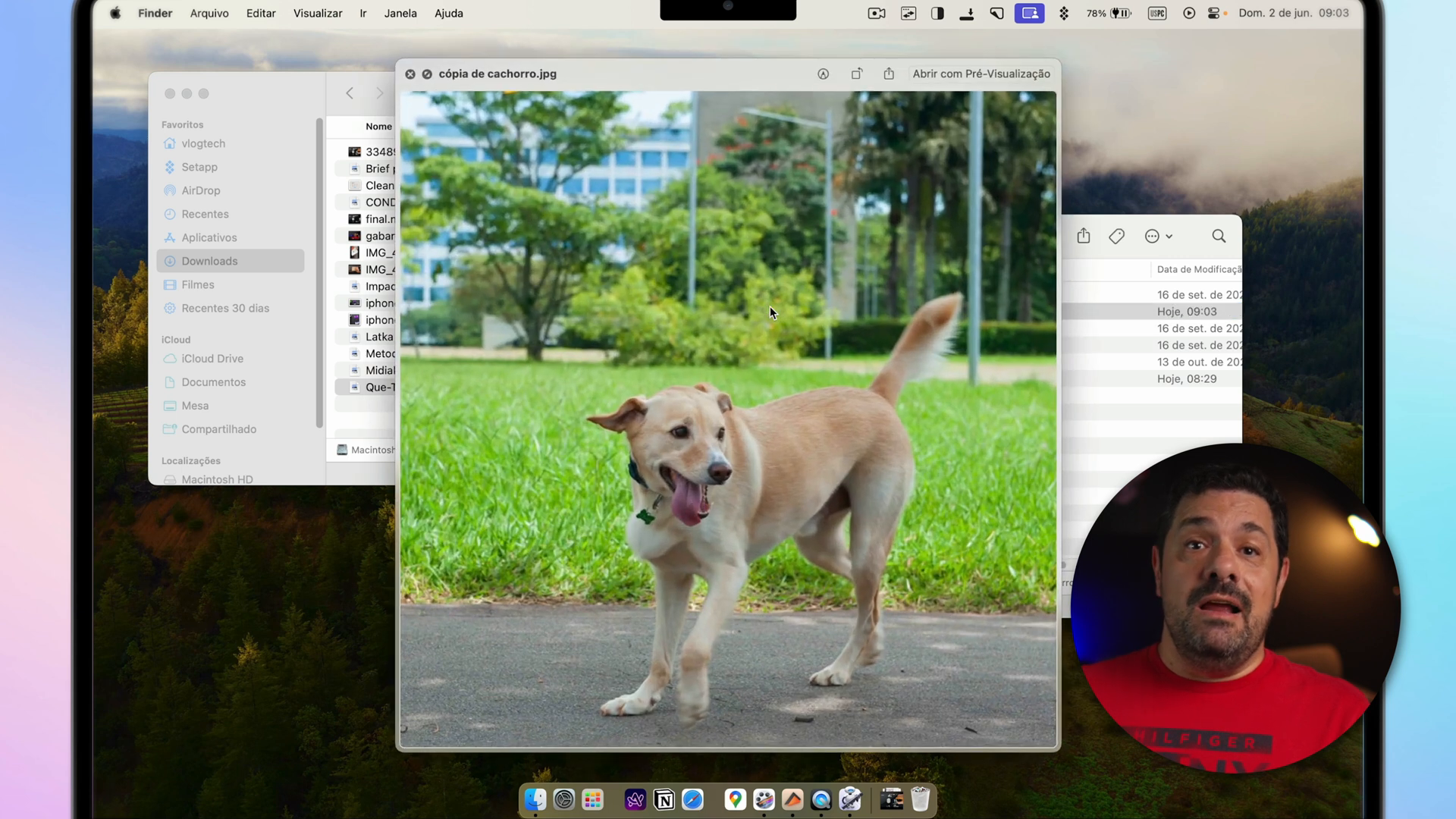This screenshot has width=1456, height=819.
Task: Rotate the cachorro image left
Action: [856, 74]
